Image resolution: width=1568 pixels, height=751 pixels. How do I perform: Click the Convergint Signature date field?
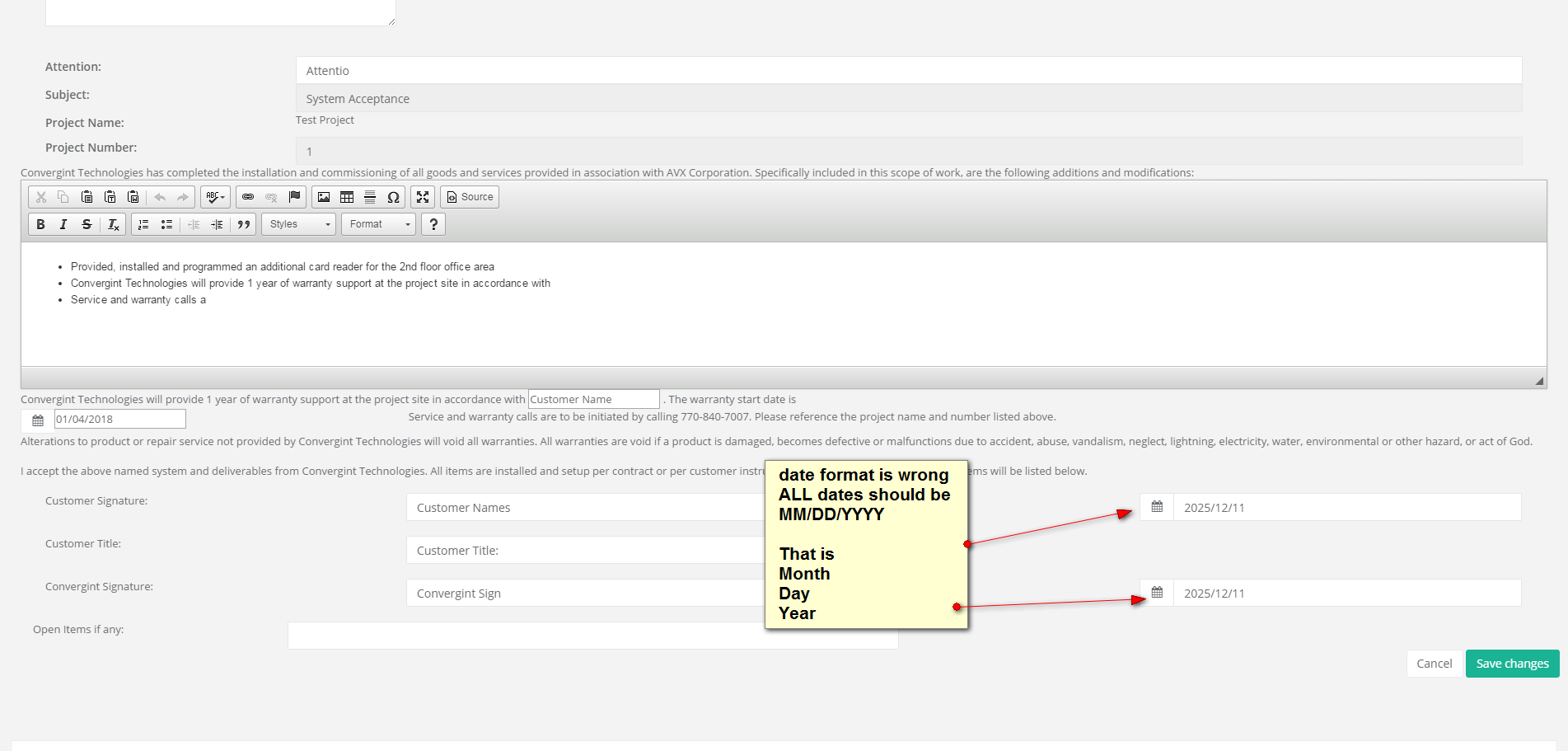(1347, 593)
